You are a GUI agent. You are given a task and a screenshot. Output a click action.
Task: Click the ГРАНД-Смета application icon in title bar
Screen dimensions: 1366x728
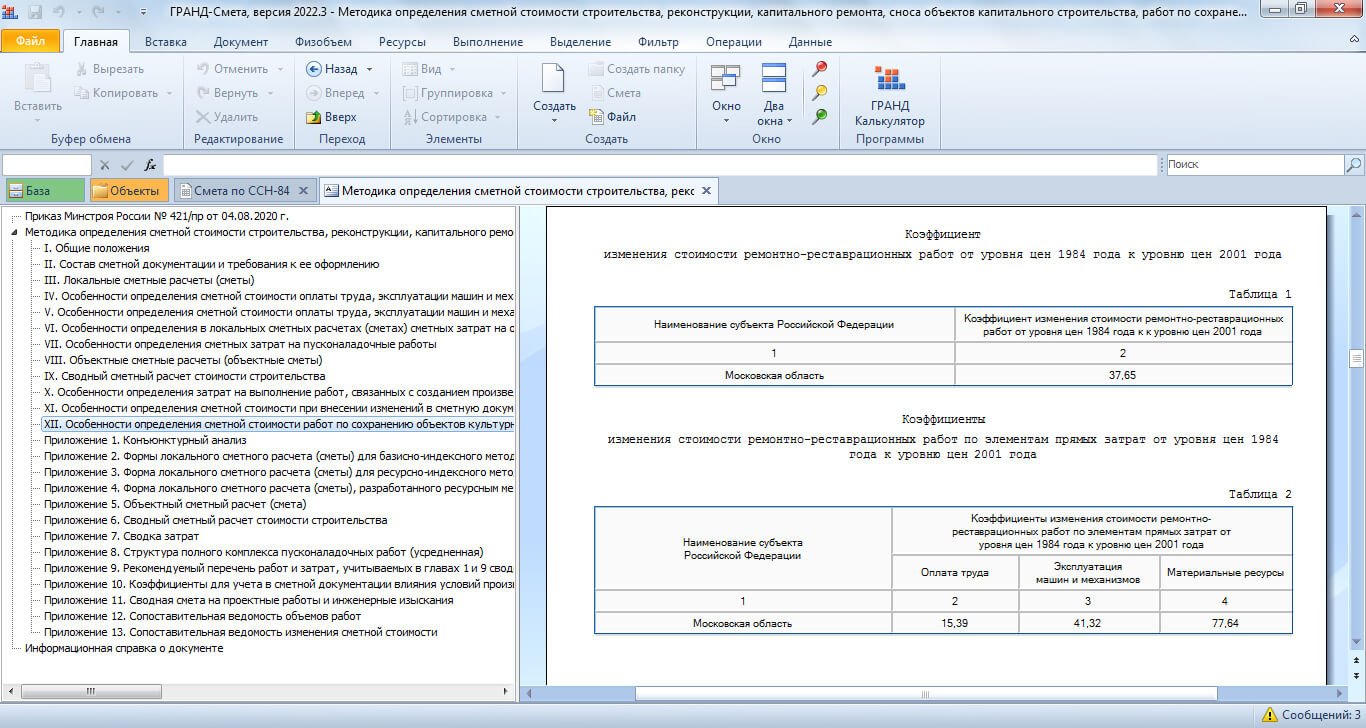click(11, 12)
